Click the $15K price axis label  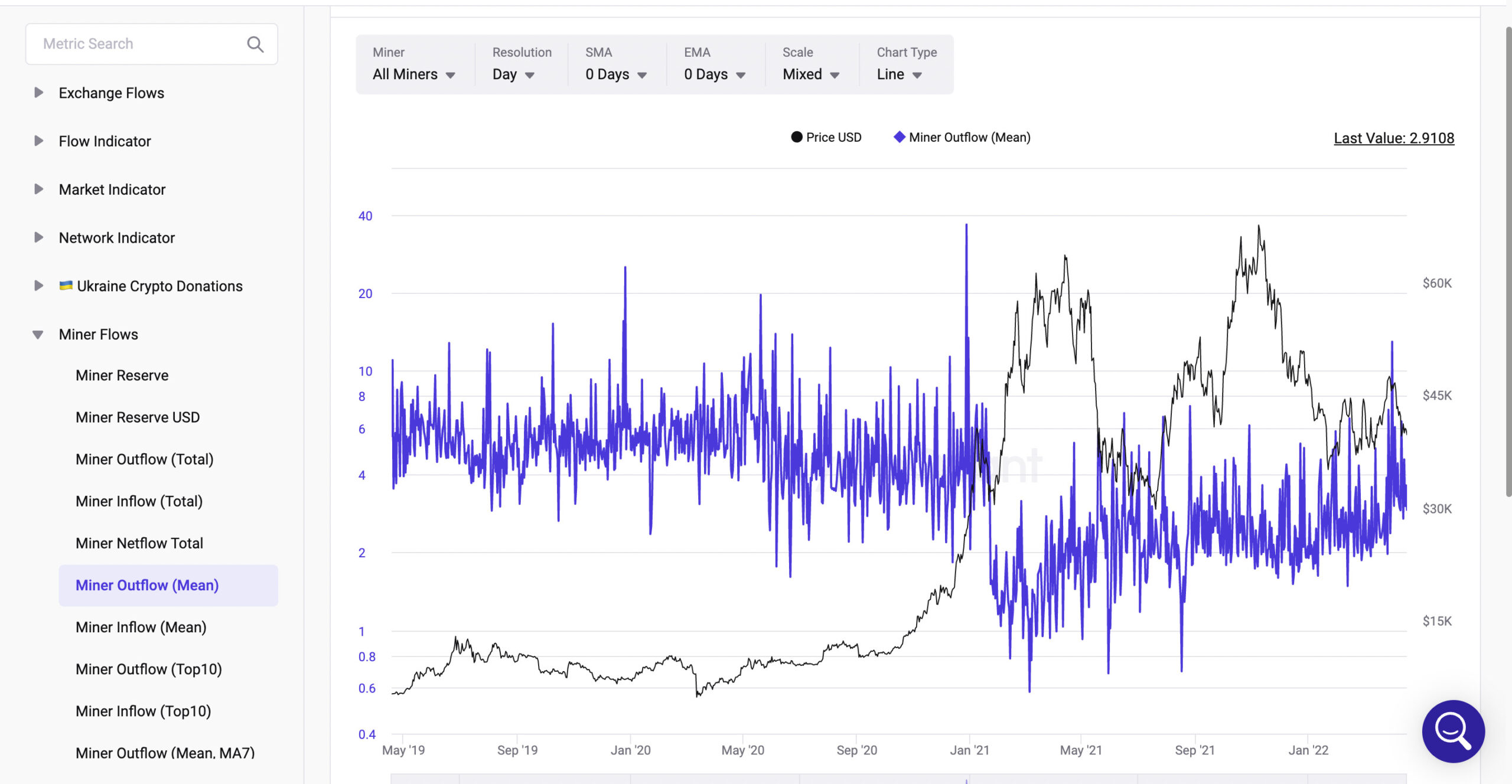[x=1437, y=620]
